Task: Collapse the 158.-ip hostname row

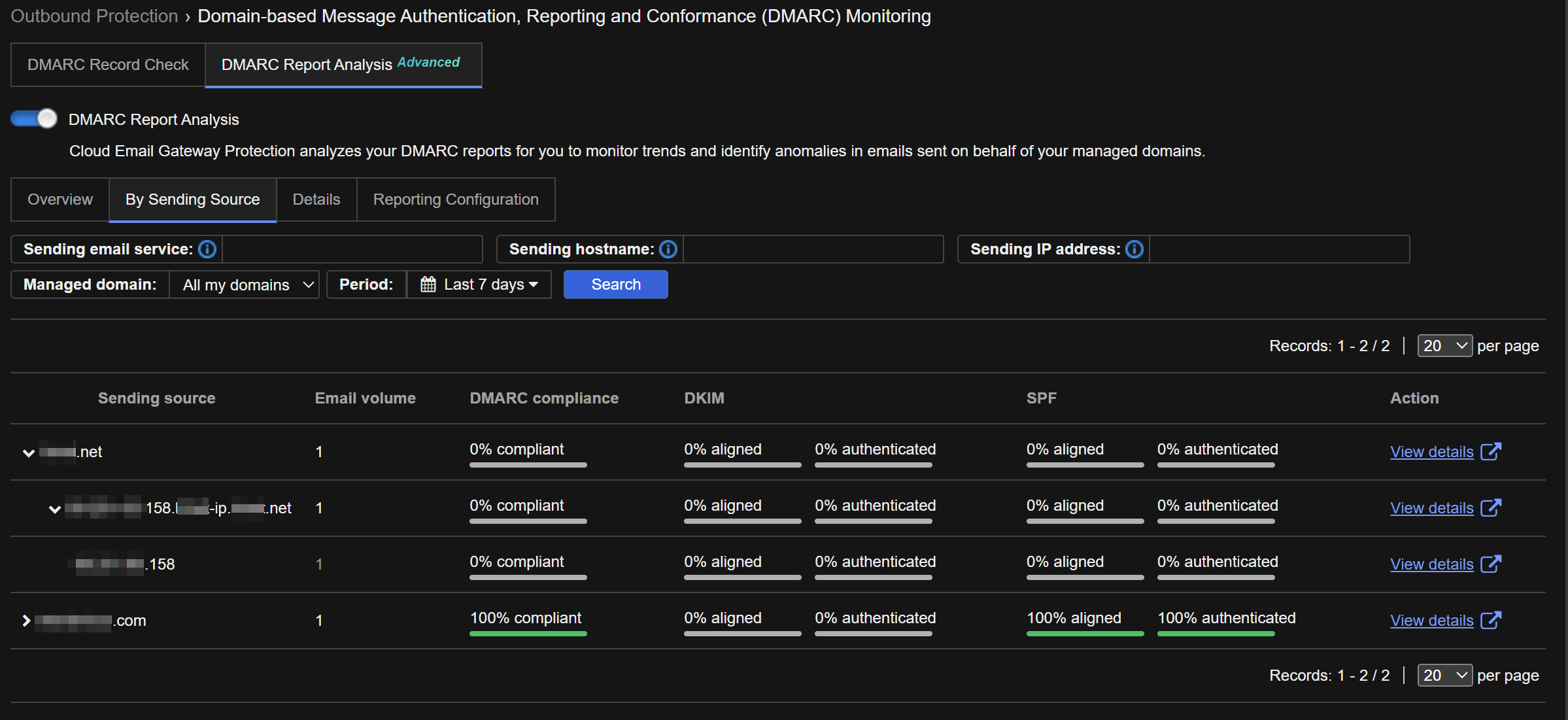Action: point(55,509)
